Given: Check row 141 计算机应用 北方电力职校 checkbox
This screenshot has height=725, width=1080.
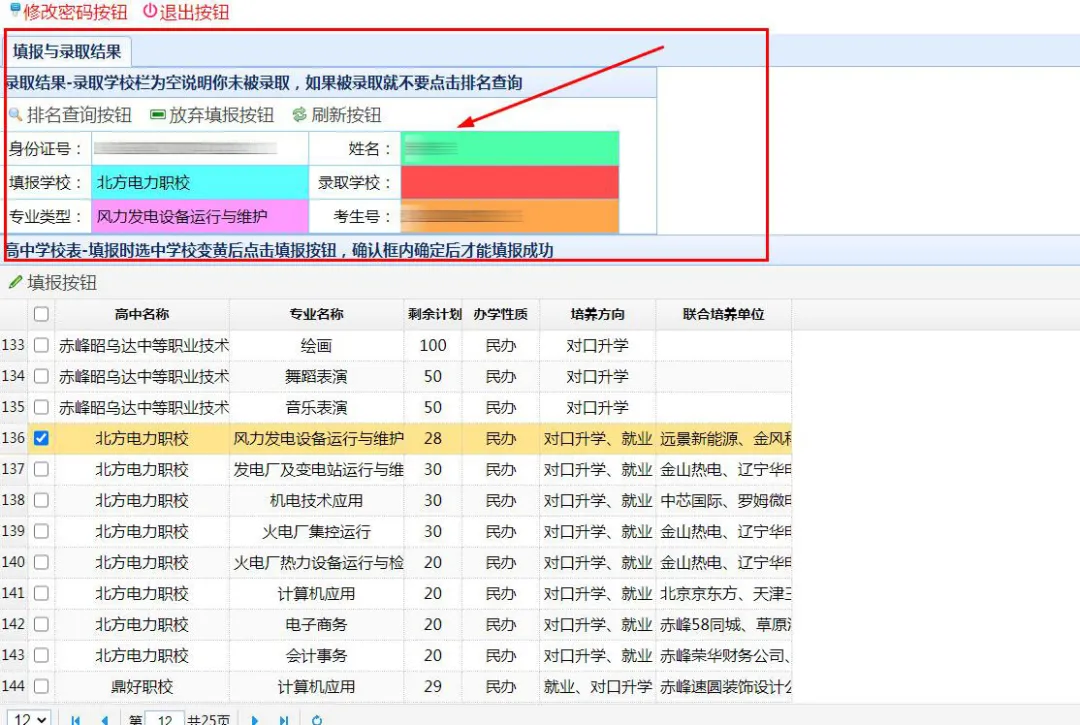Looking at the screenshot, I should coord(41,593).
